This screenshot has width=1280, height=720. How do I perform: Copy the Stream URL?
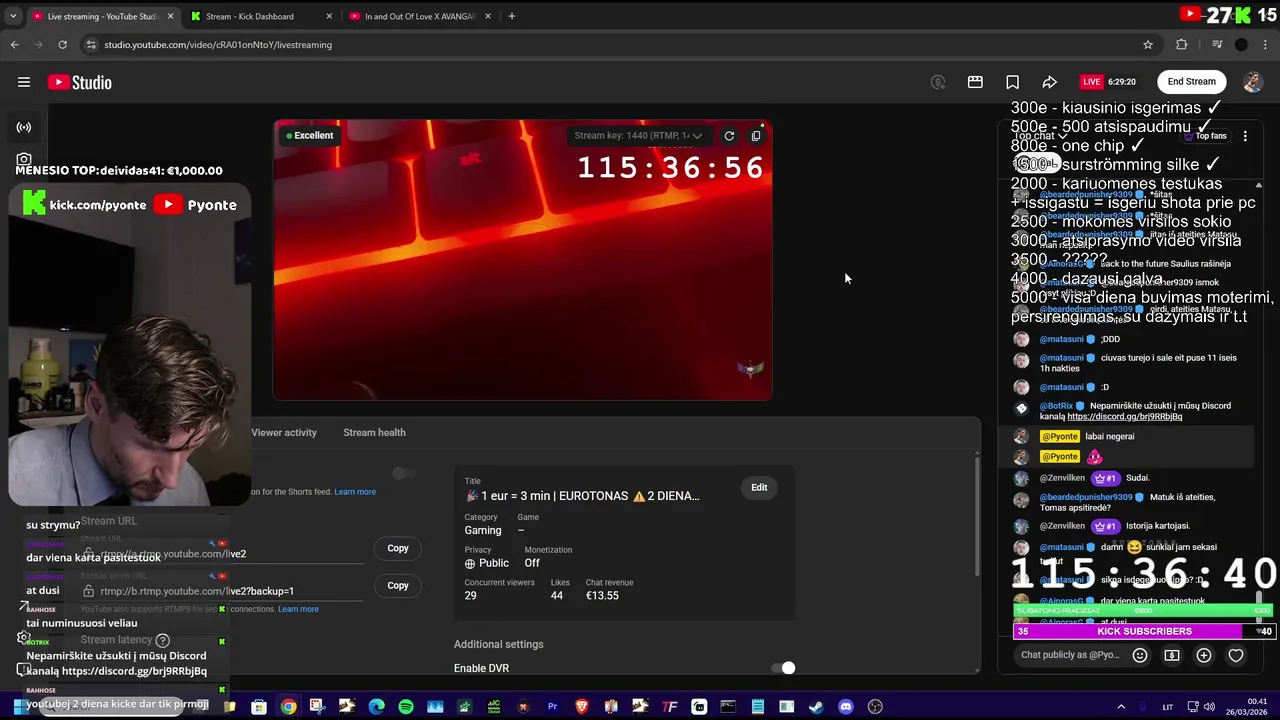click(398, 548)
